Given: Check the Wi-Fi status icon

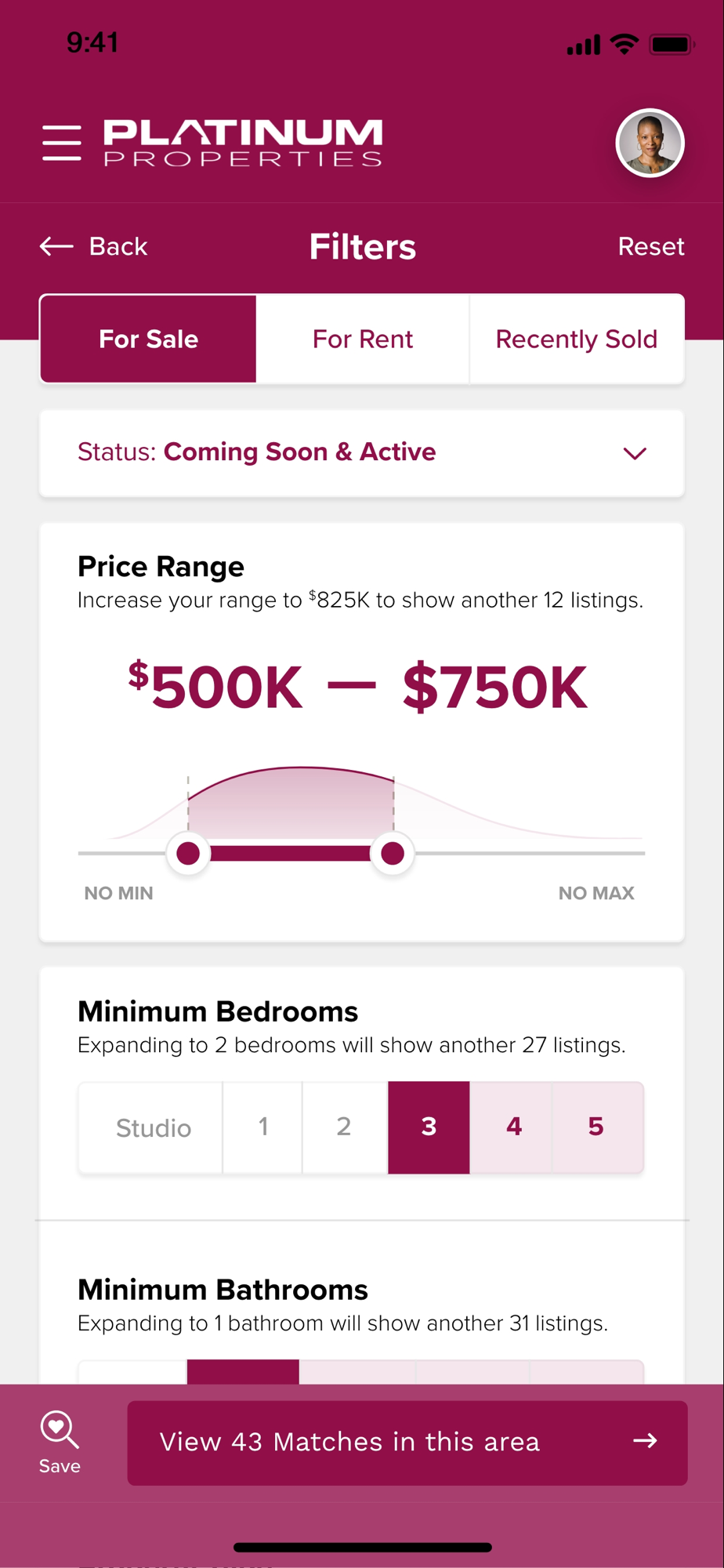Looking at the screenshot, I should point(624,44).
